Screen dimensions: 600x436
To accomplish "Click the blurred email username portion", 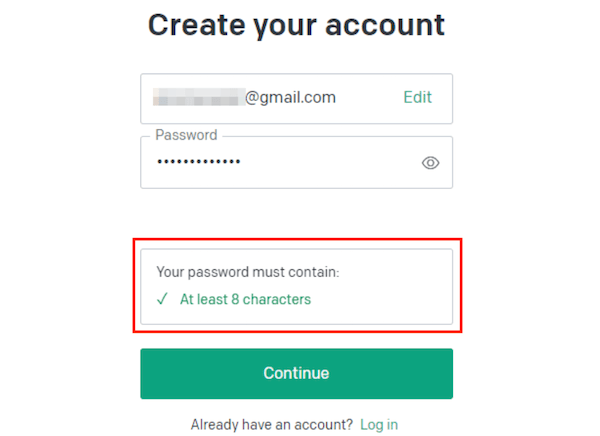I will click(199, 97).
